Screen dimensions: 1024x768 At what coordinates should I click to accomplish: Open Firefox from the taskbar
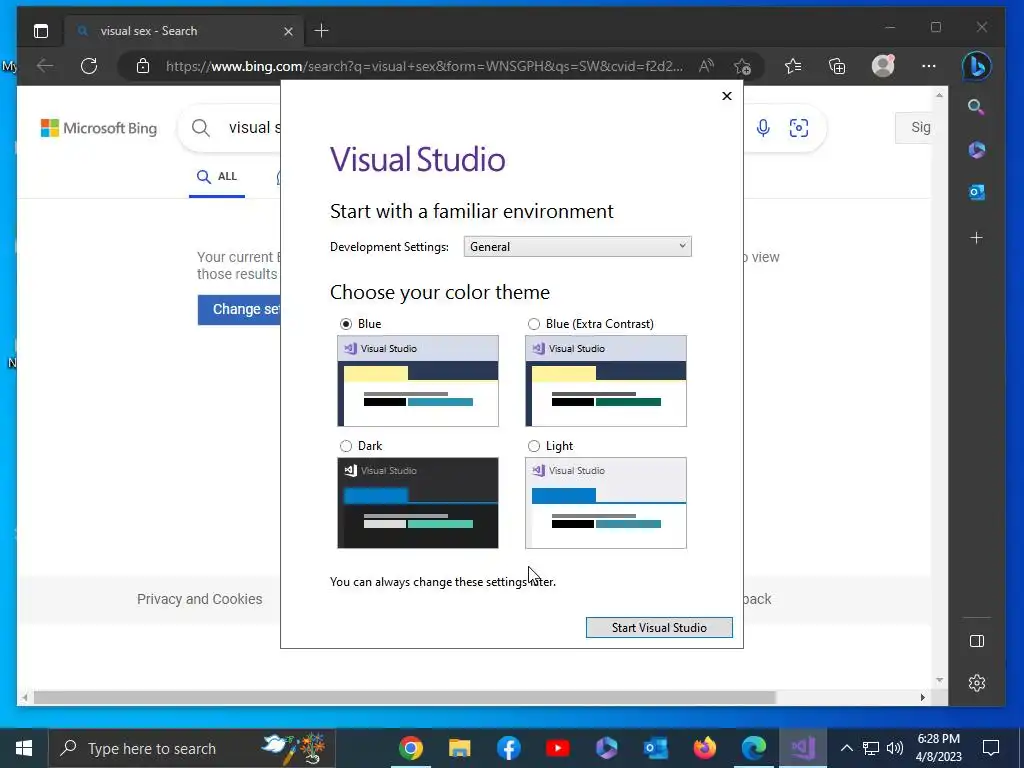click(705, 748)
